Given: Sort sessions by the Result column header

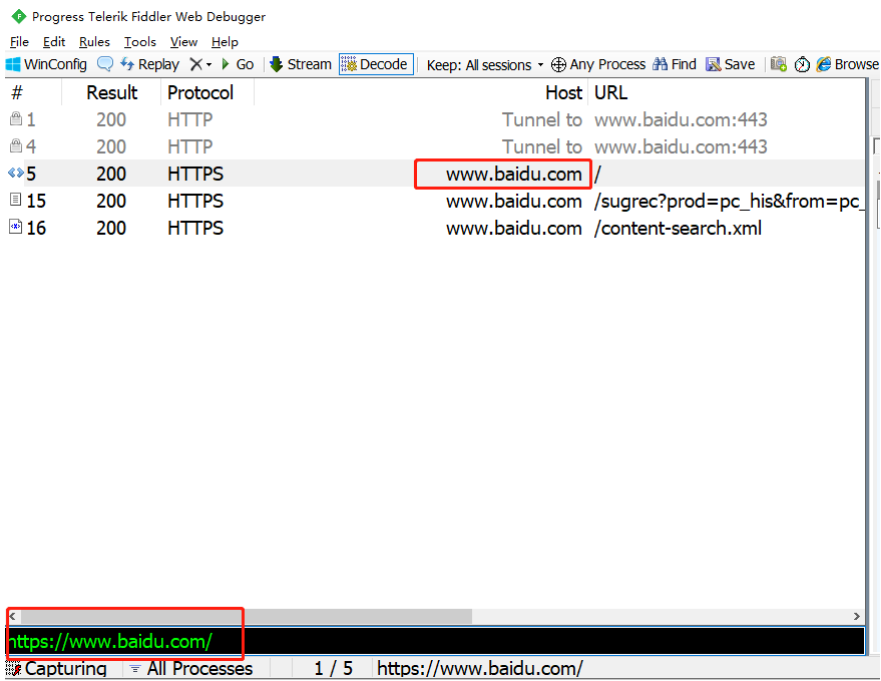Looking at the screenshot, I should (x=112, y=93).
